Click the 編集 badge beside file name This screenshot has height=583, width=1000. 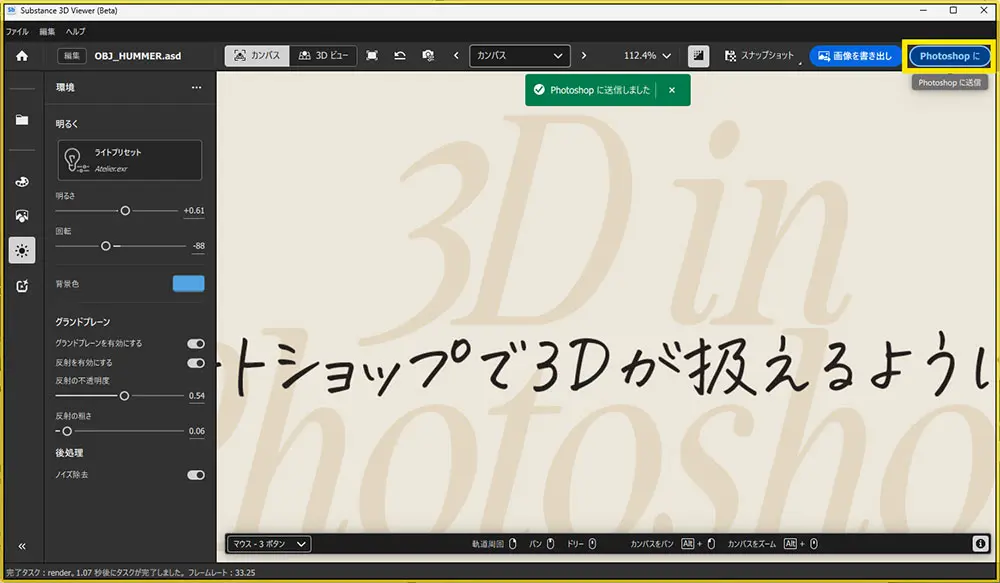pos(71,56)
